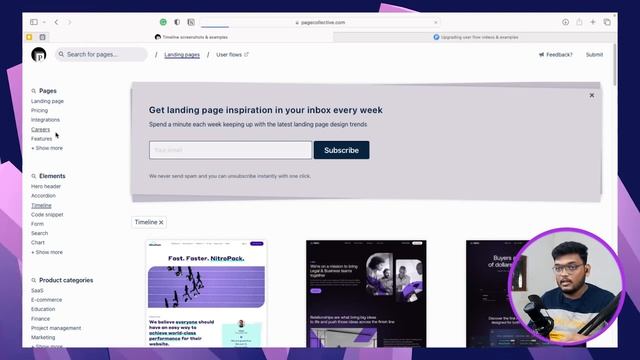This screenshot has height=360, width=640.
Task: Select the Pricing pages filter
Action: coord(39,111)
